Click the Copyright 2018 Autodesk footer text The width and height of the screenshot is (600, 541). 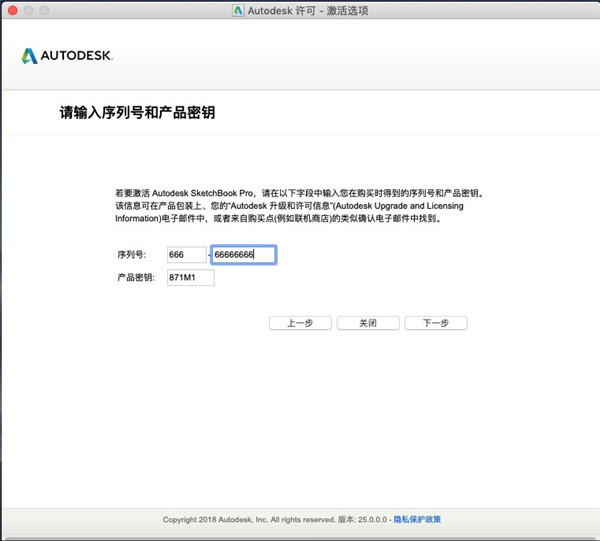(253, 519)
